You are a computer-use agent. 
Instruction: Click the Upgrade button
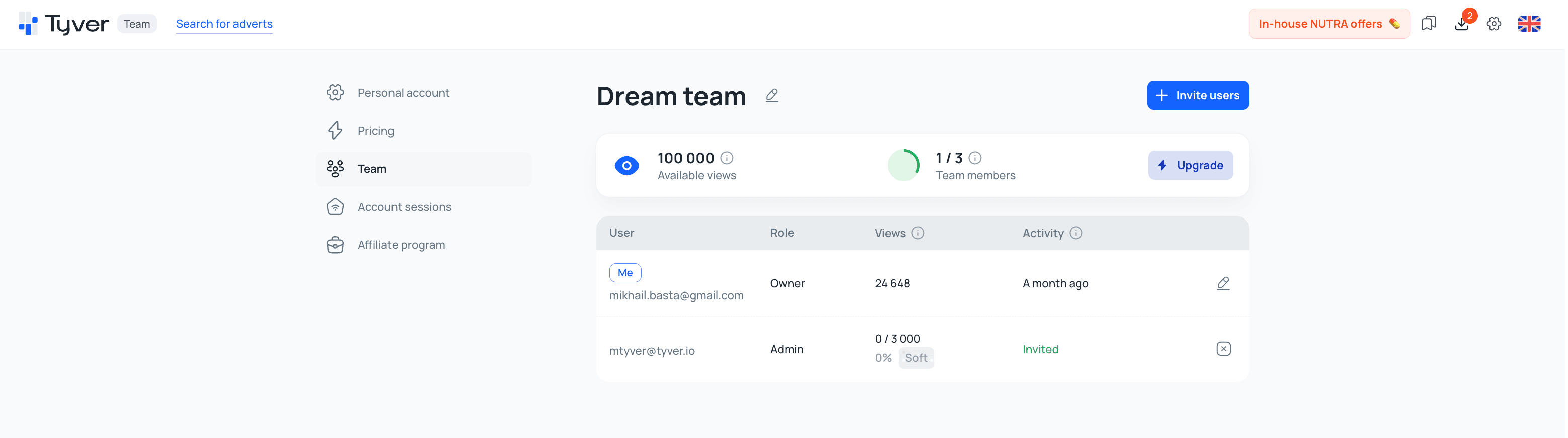pyautogui.click(x=1190, y=165)
